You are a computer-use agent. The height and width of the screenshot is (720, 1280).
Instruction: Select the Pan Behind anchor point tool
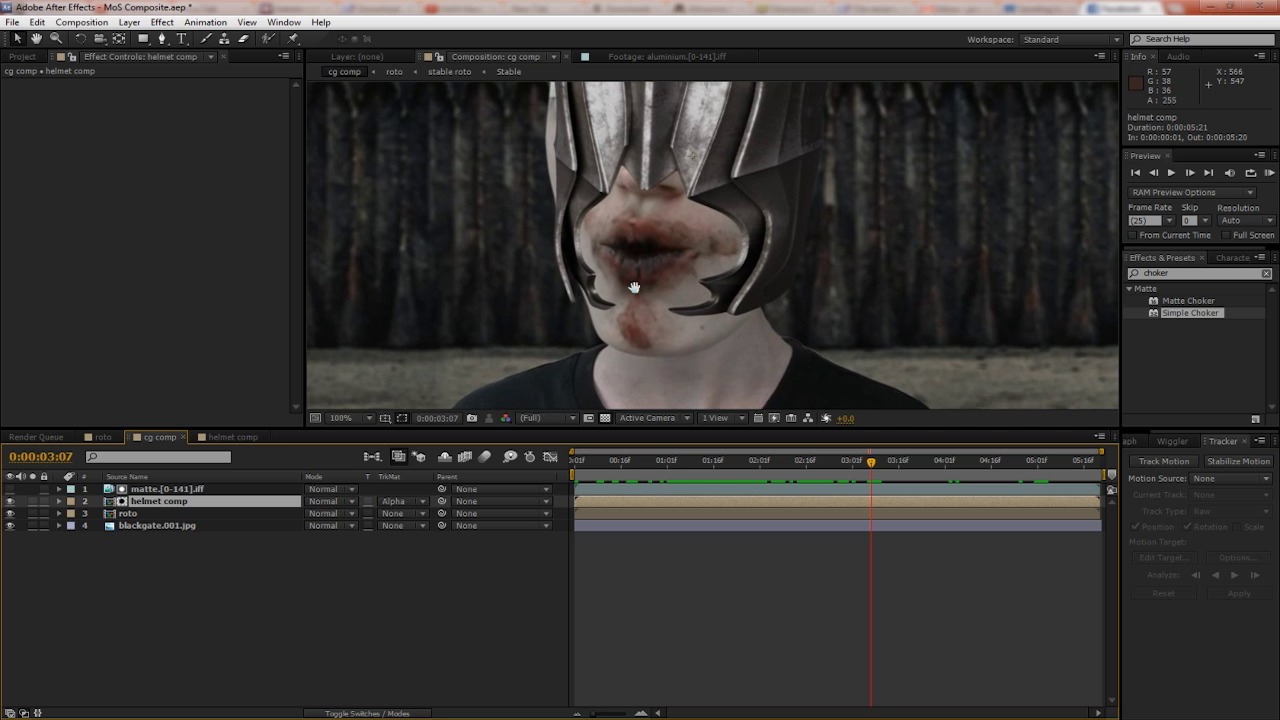click(119, 39)
